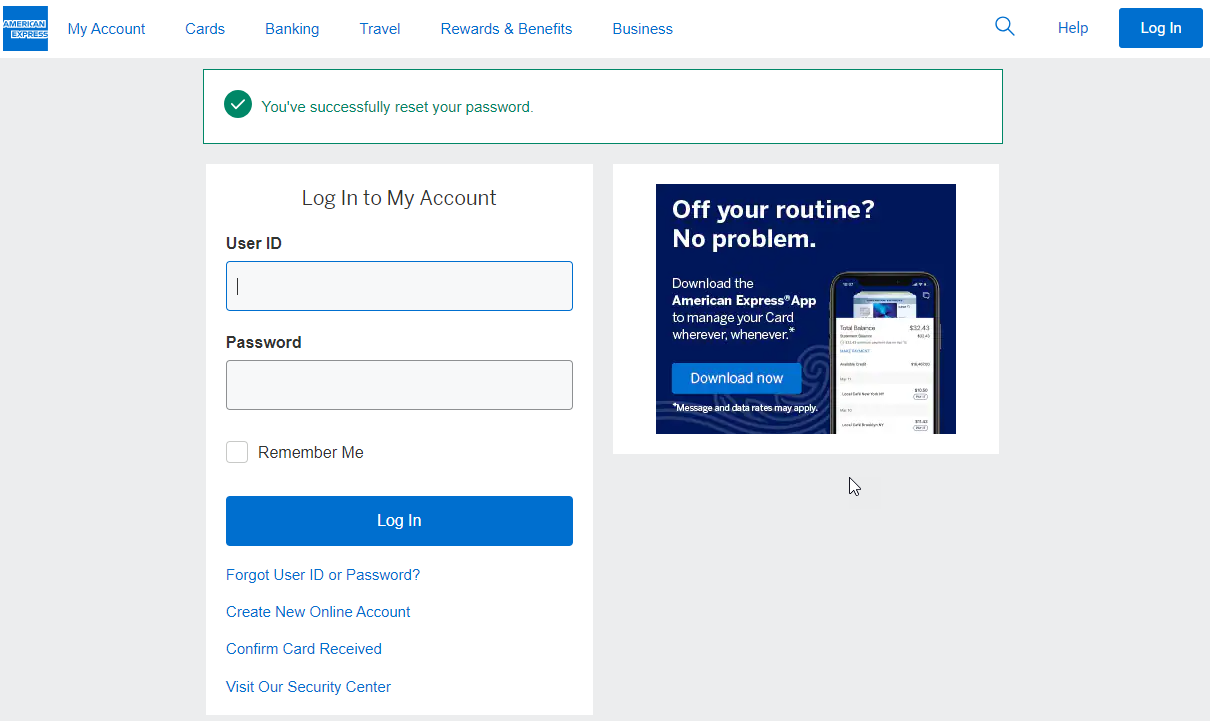This screenshot has height=721, width=1210.
Task: Expand the Rewards & Benefits menu
Action: 506,29
